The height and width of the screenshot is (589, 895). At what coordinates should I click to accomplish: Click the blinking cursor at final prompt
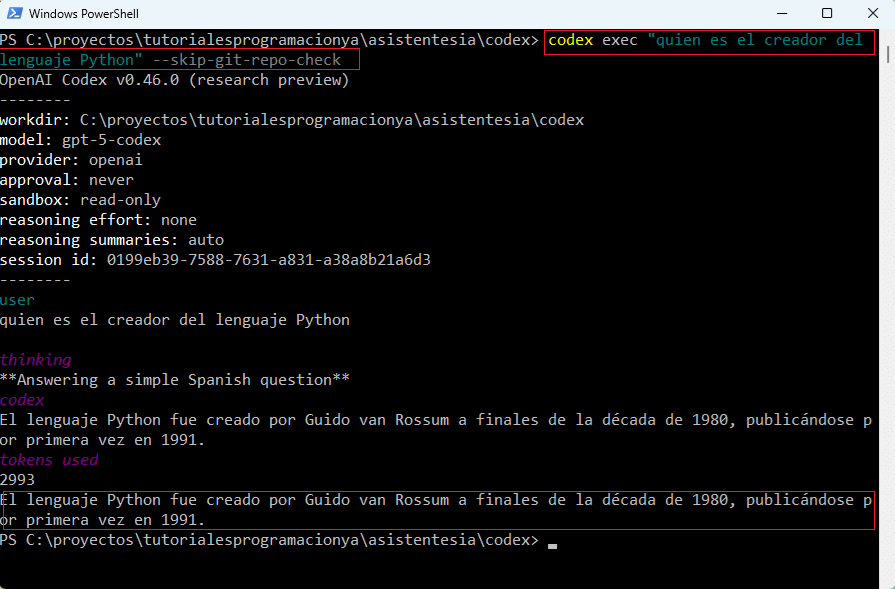[553, 543]
